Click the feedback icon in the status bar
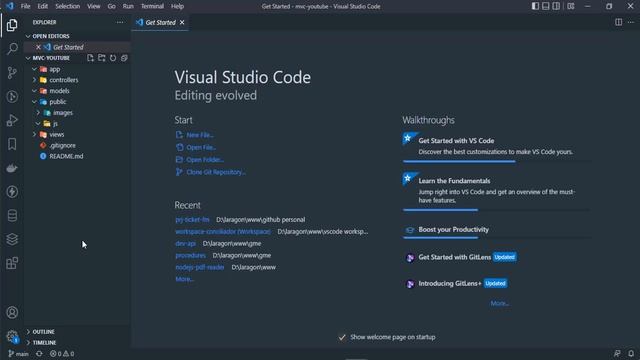 pyautogui.click(x=617, y=354)
